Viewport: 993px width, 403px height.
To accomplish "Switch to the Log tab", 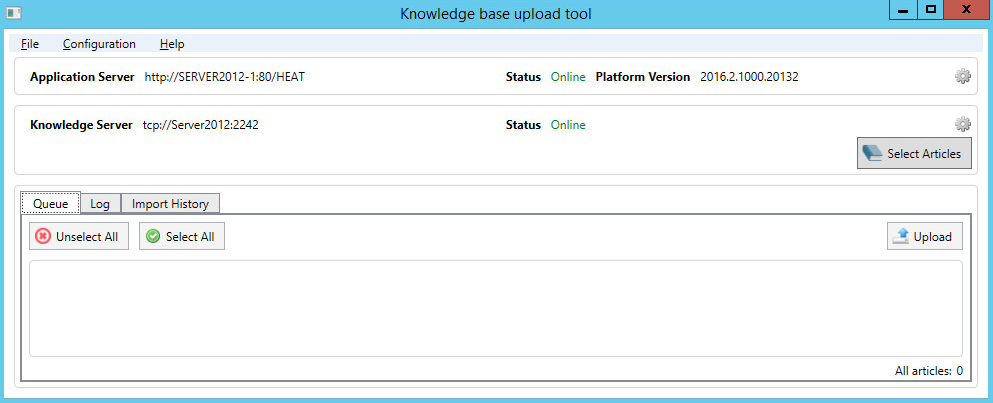I will point(100,204).
